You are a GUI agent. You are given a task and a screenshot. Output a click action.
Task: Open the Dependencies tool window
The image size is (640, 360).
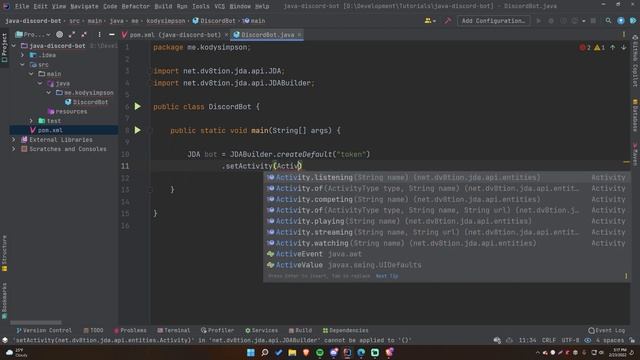(345, 330)
